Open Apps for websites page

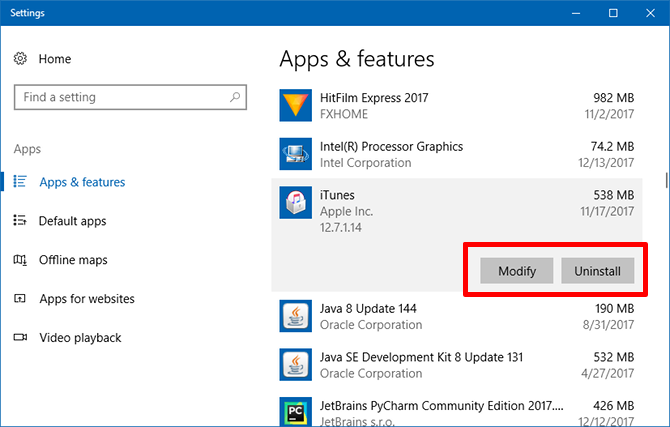tap(87, 299)
